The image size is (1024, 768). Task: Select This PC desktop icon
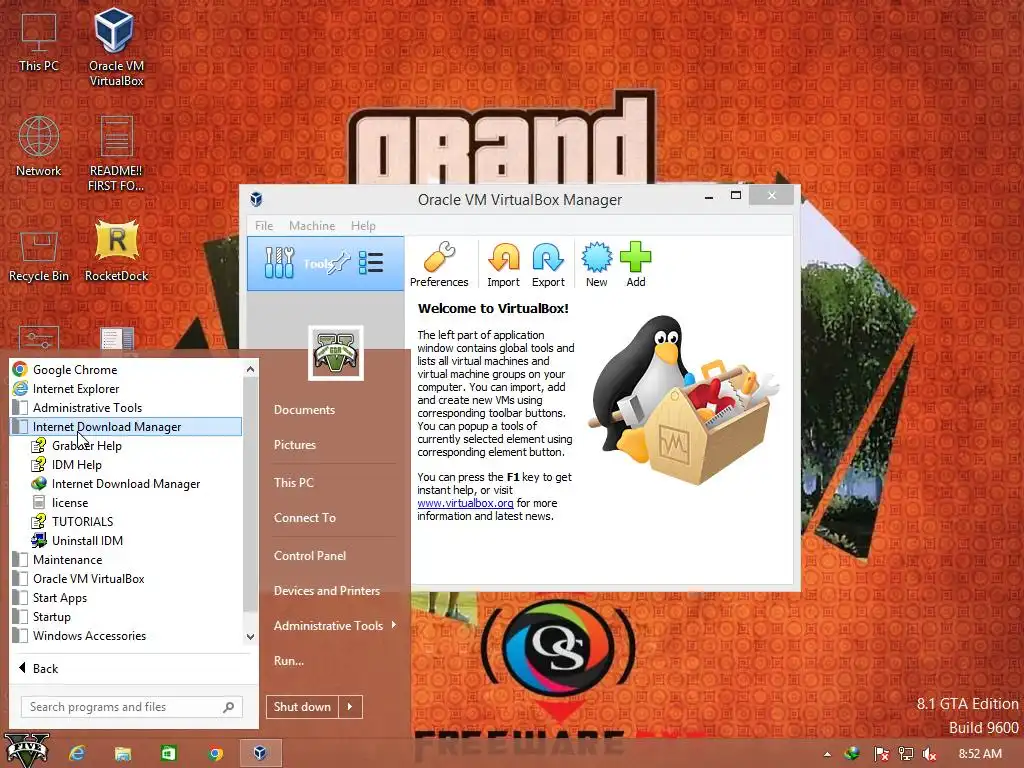click(39, 42)
